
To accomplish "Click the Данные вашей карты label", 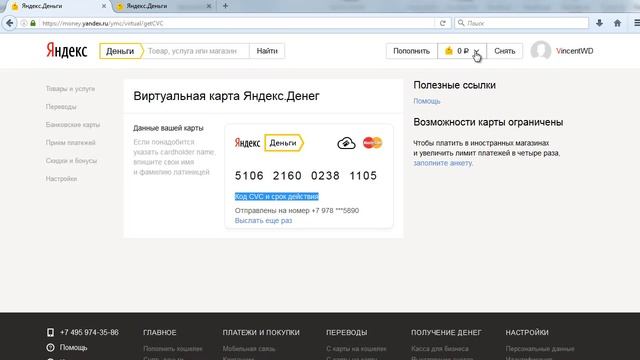I will point(168,128).
